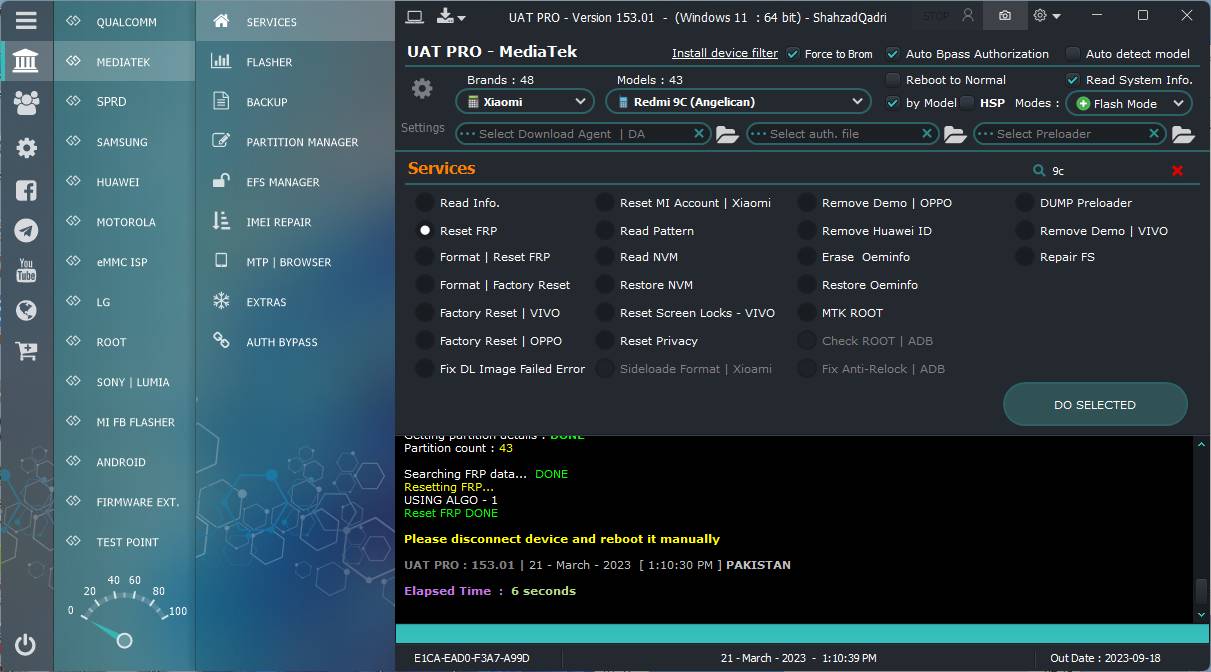Browse folder for Preloader file
The height and width of the screenshot is (672, 1211).
(x=1183, y=134)
